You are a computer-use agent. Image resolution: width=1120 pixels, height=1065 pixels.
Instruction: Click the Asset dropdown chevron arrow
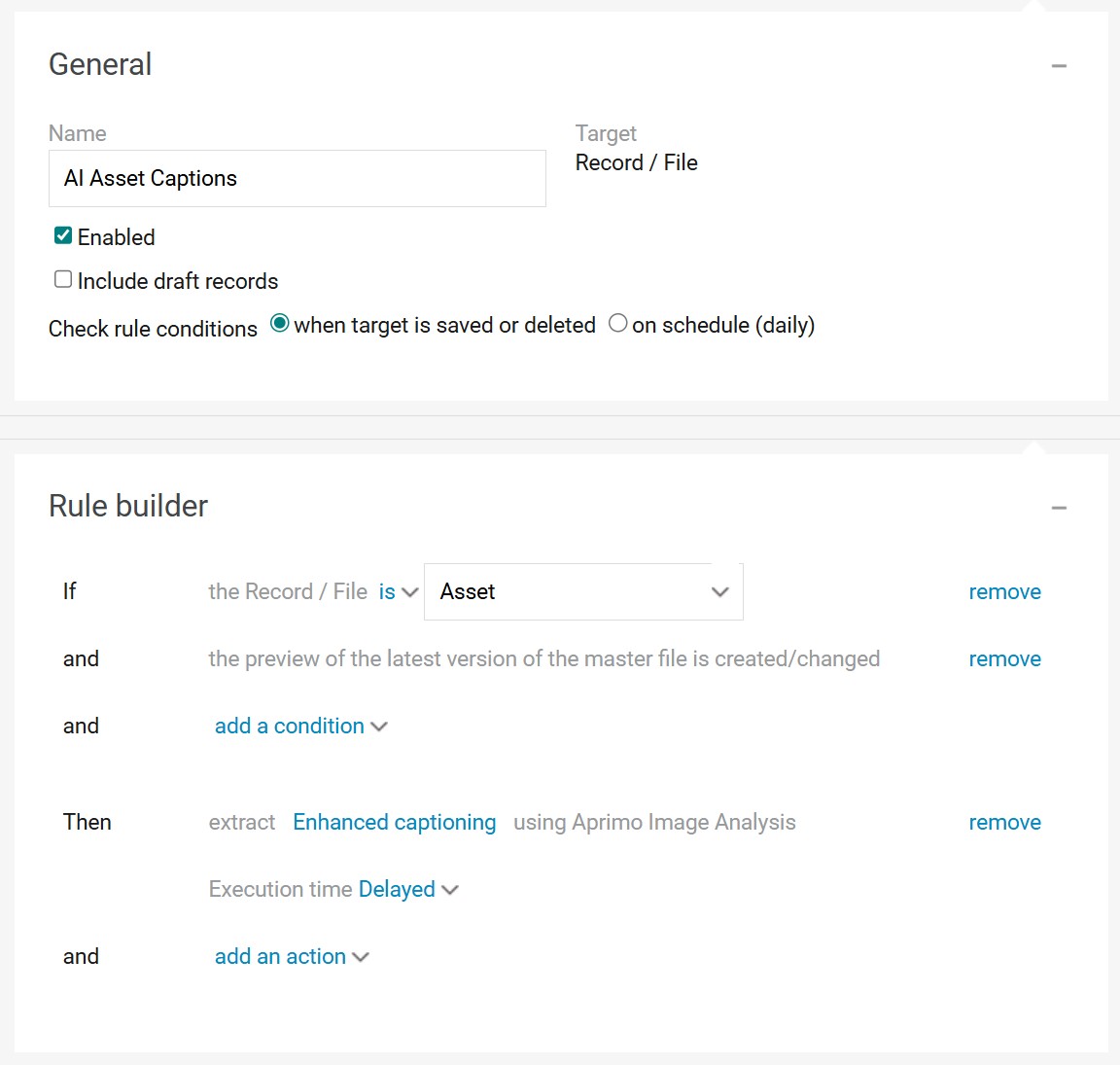[x=720, y=592]
